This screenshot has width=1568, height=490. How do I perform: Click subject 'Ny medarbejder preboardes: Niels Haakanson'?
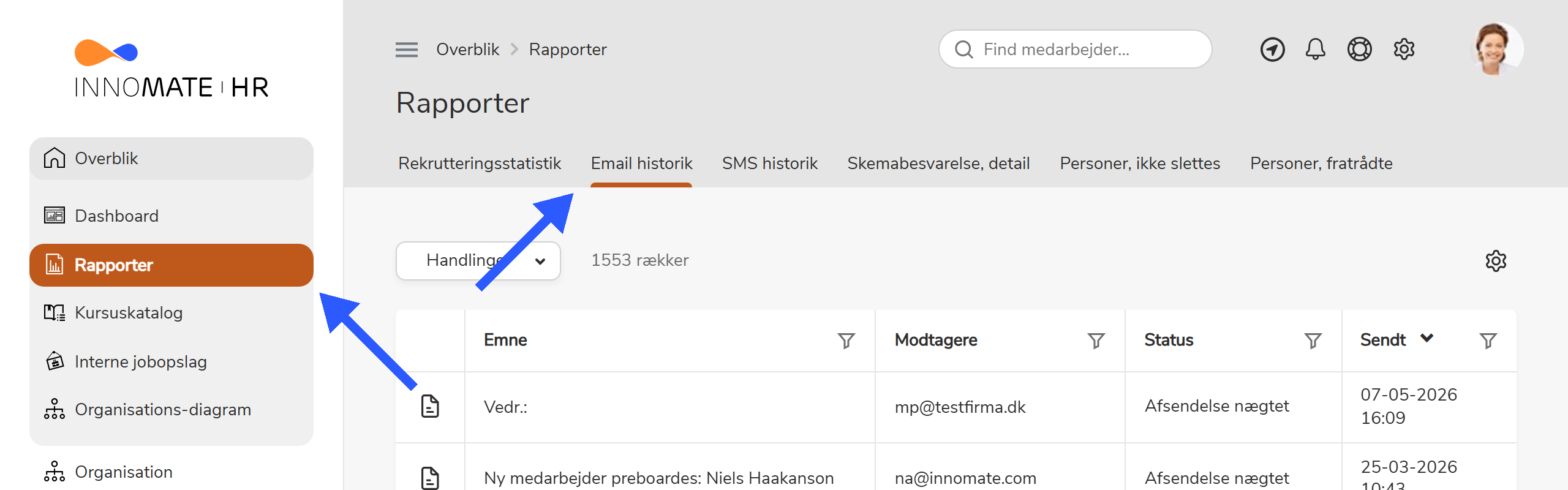pos(658,478)
